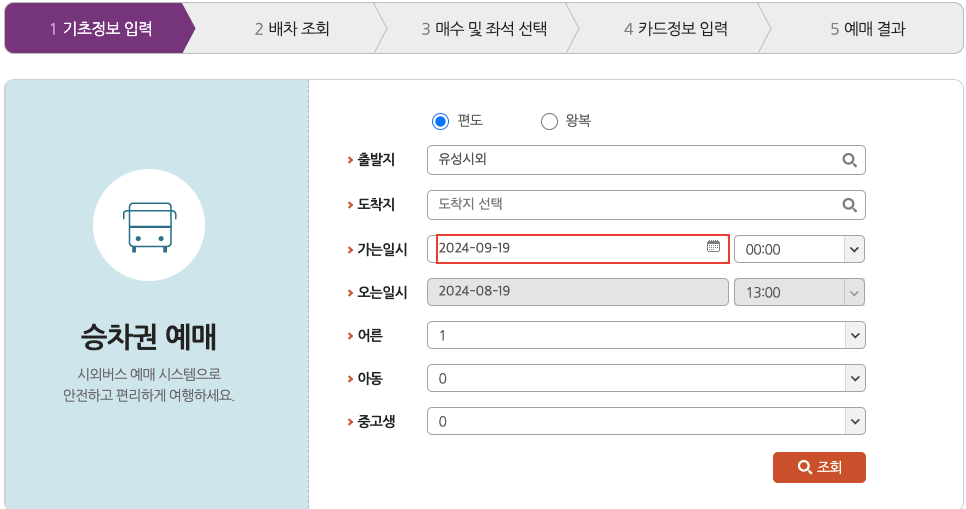
Task: Click the departure search magnifier icon
Action: 849,160
